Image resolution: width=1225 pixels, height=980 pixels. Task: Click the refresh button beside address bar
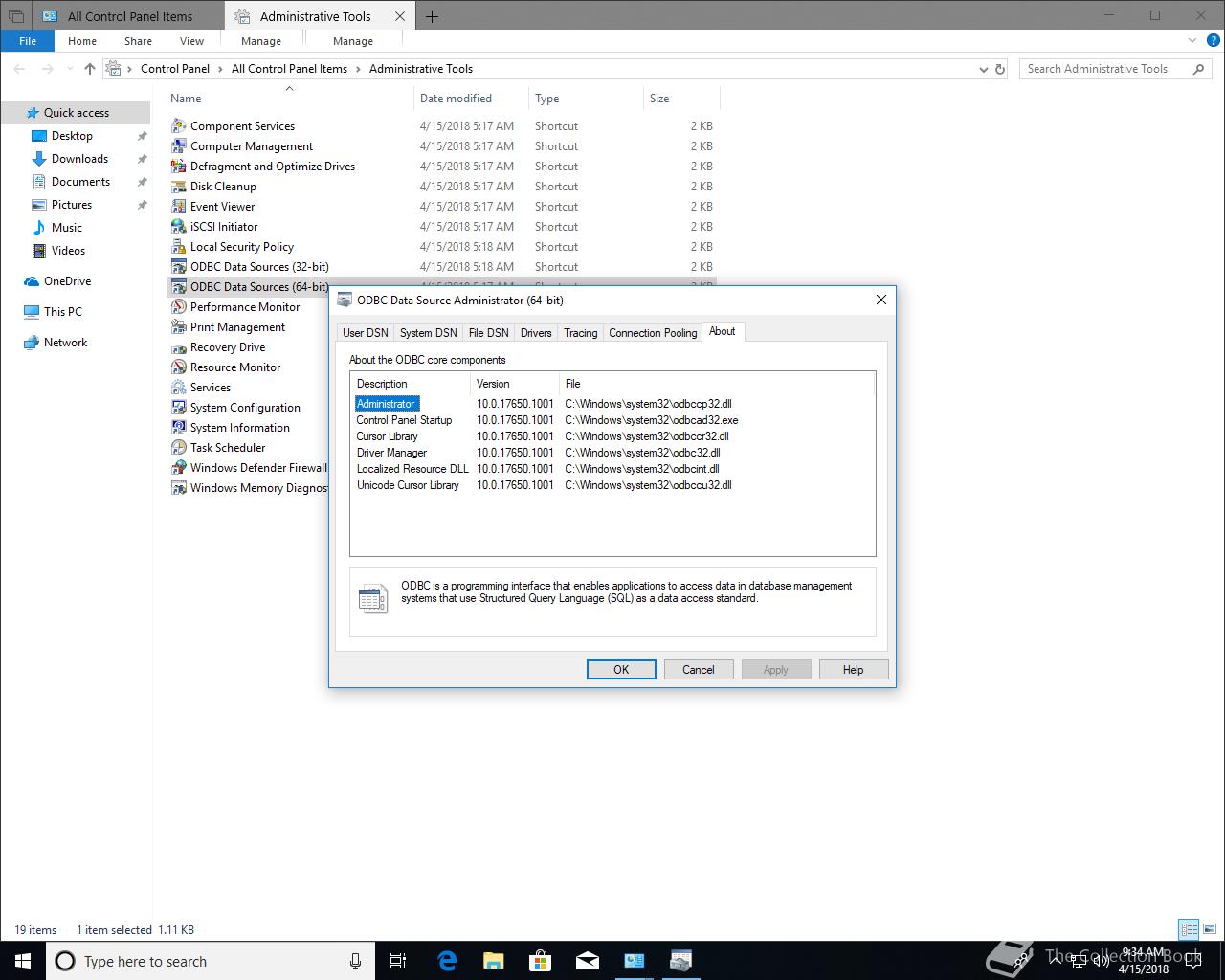click(x=1000, y=69)
